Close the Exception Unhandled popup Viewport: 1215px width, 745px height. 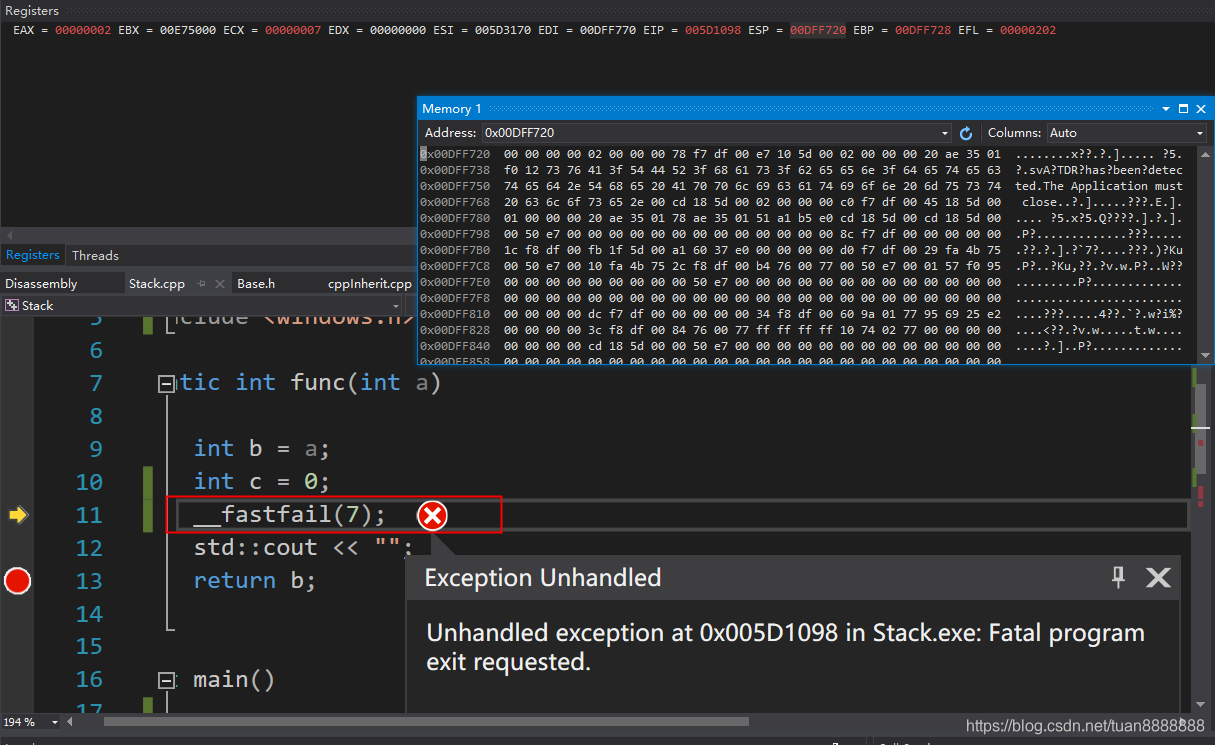(x=1157, y=577)
